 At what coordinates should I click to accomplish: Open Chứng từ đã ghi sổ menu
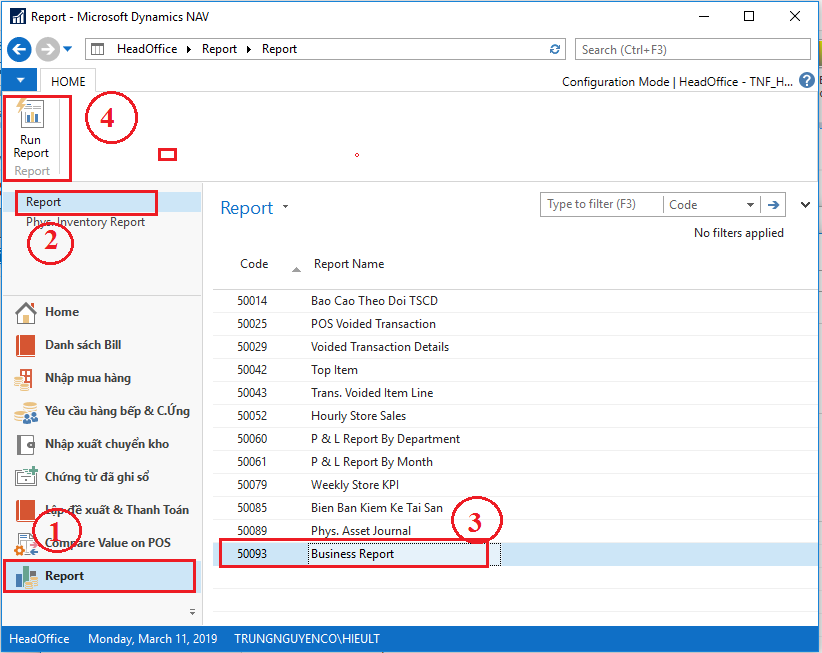click(x=97, y=477)
